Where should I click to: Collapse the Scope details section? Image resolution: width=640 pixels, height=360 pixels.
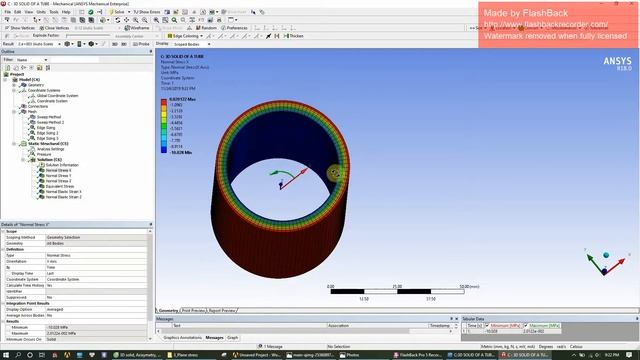pos(4,231)
